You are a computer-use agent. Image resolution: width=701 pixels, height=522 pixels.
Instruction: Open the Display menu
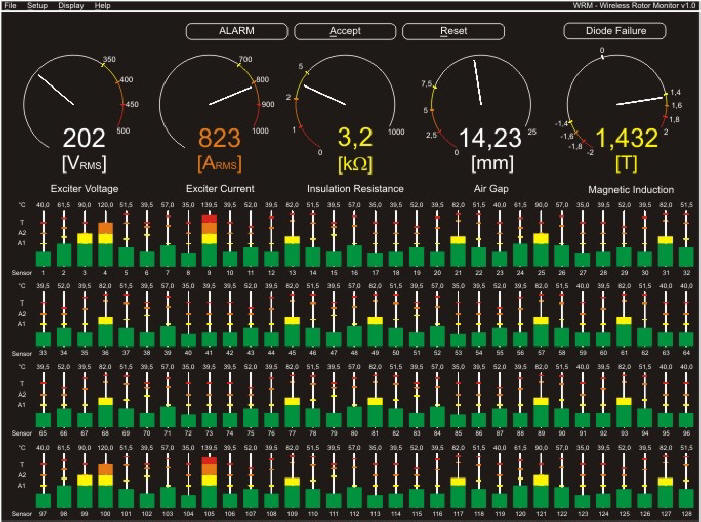click(71, 6)
